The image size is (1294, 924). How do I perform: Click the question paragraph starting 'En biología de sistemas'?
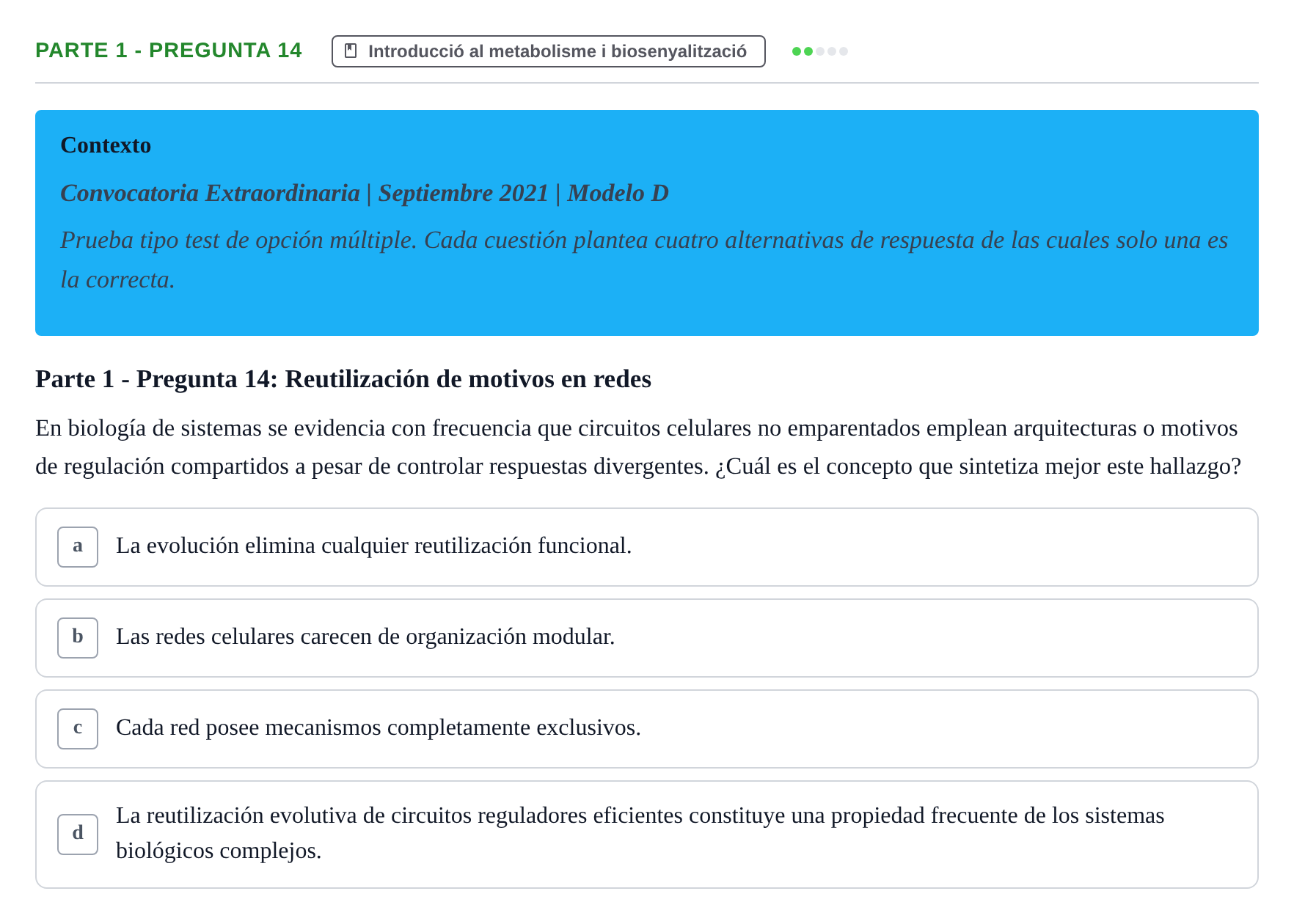point(638,447)
